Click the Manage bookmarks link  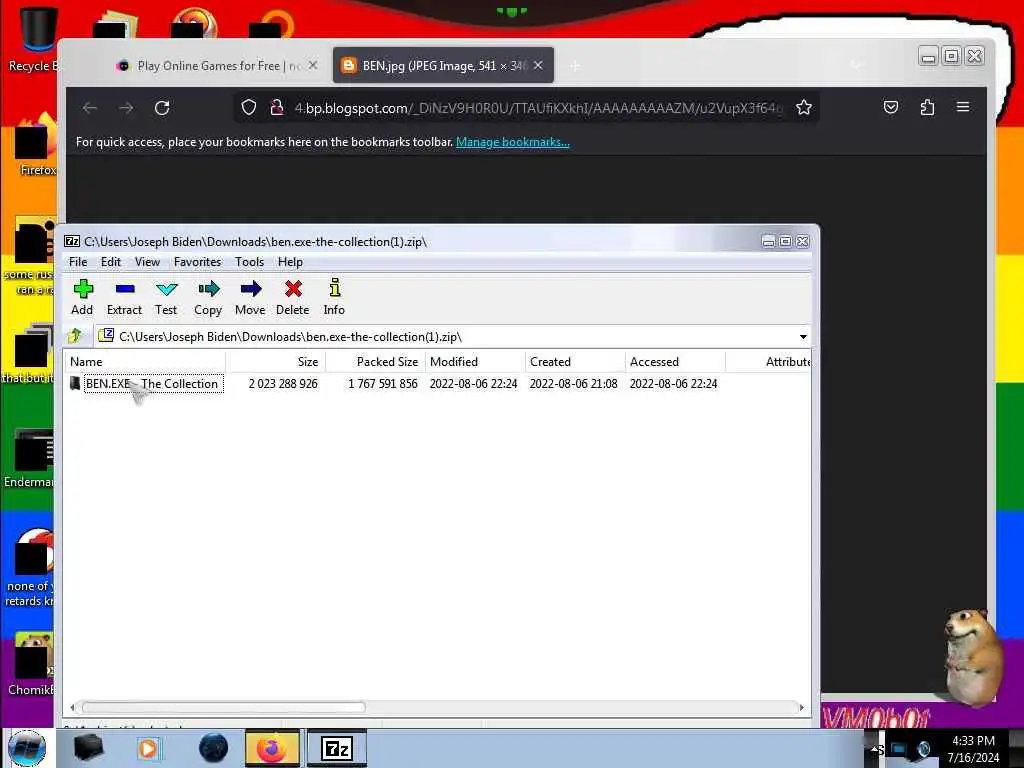513,142
